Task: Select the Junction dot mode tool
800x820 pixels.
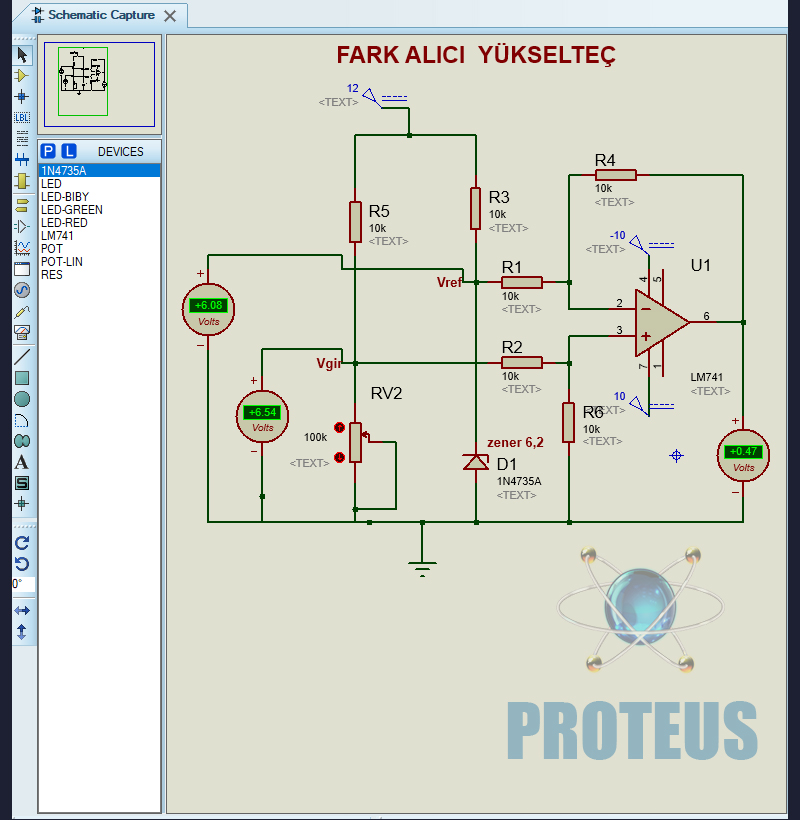Action: pyautogui.click(x=22, y=97)
